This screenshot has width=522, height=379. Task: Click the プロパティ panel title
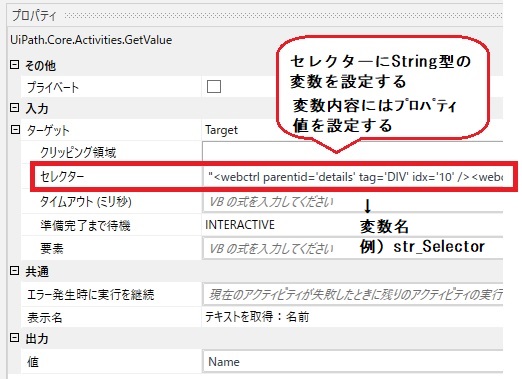pyautogui.click(x=34, y=16)
